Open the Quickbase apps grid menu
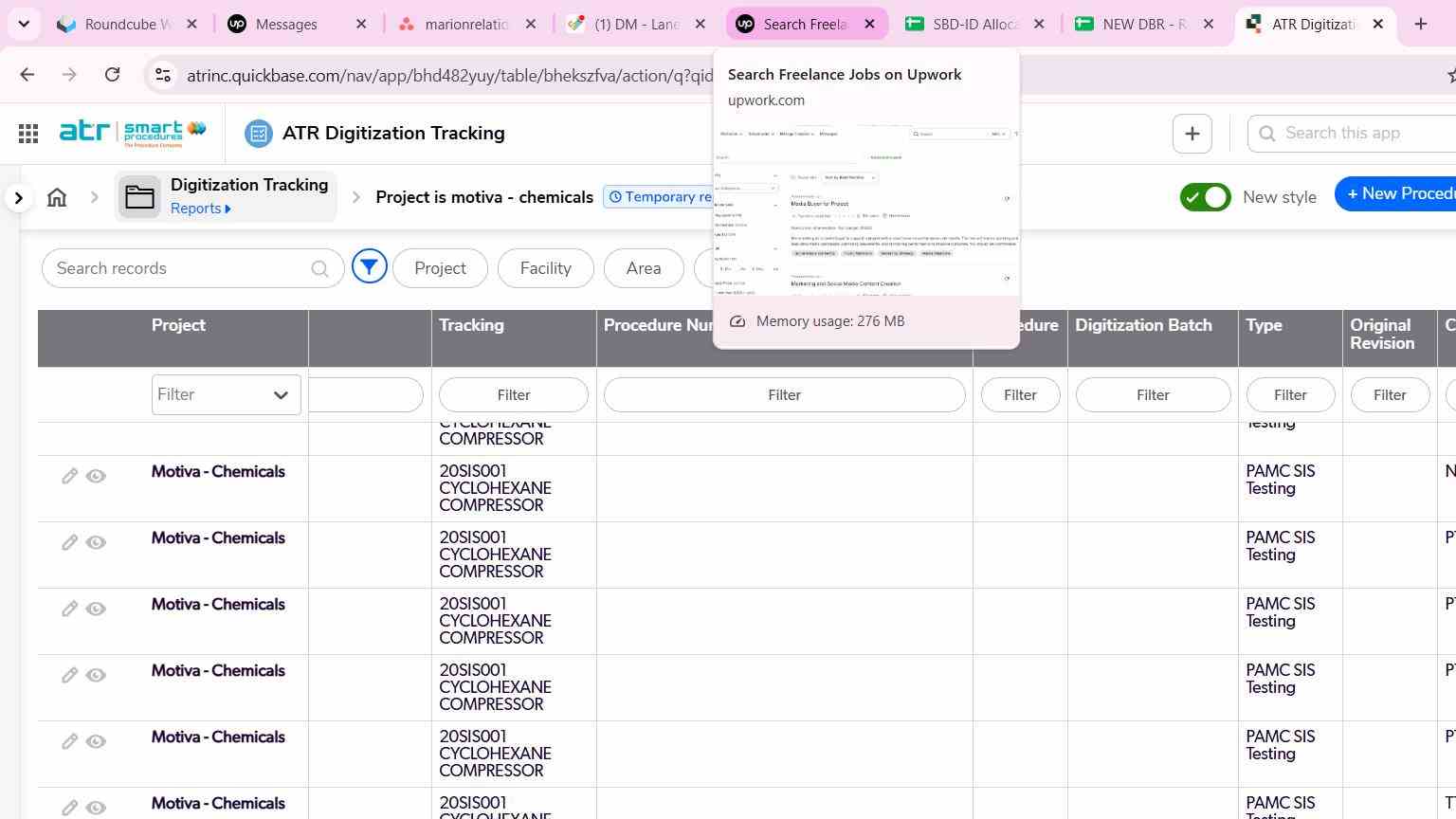The image size is (1456, 819). pos(28,134)
